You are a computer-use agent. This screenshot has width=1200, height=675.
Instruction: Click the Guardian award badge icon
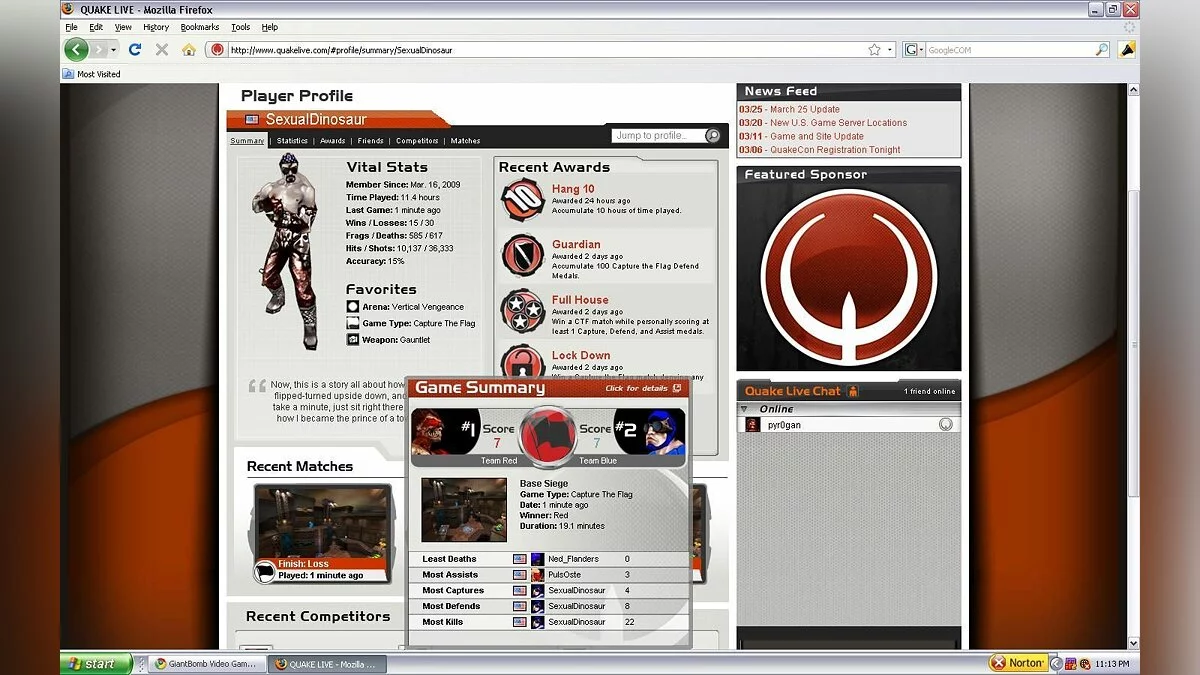pos(522,256)
